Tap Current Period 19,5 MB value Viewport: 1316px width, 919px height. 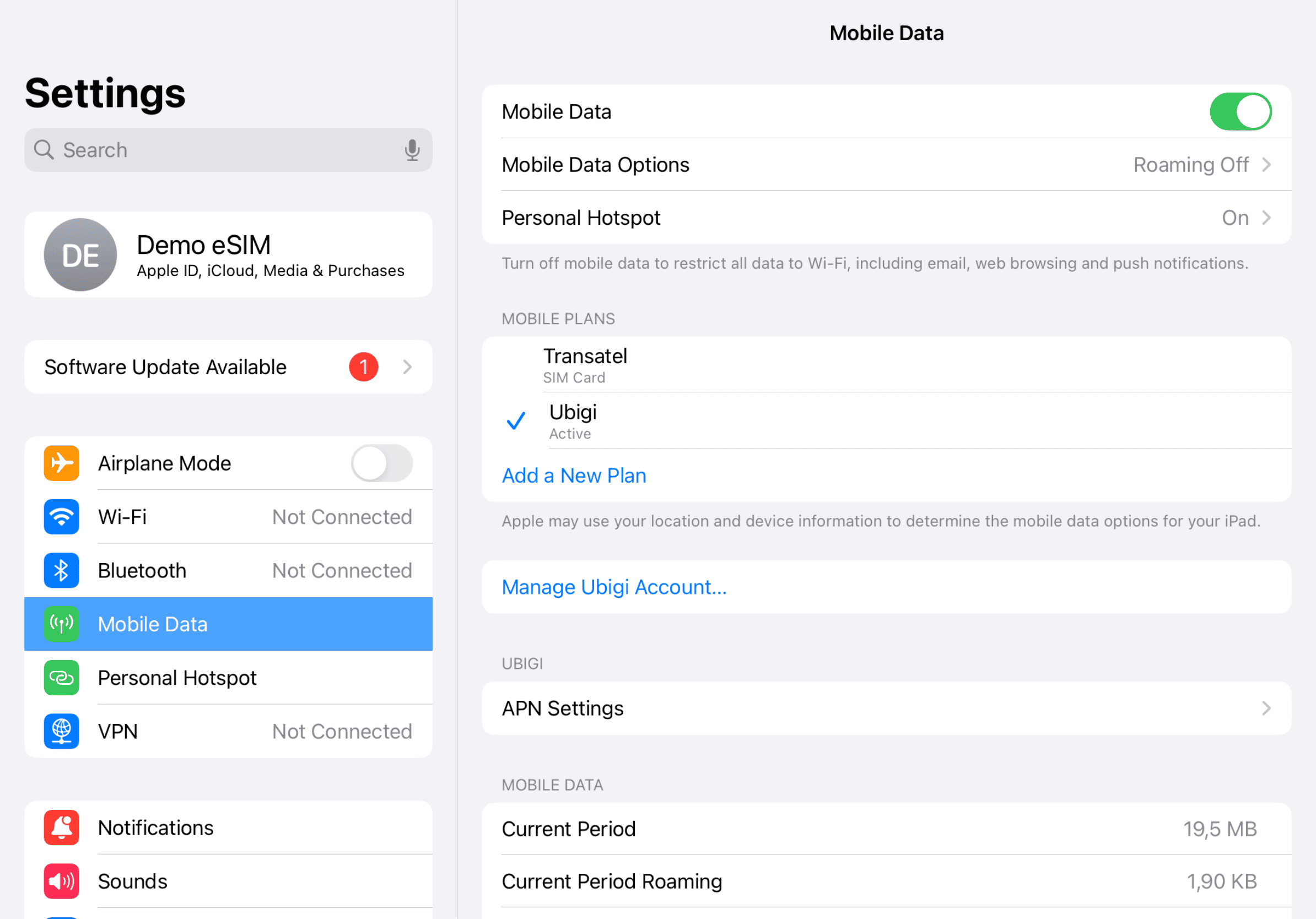[x=1220, y=829]
